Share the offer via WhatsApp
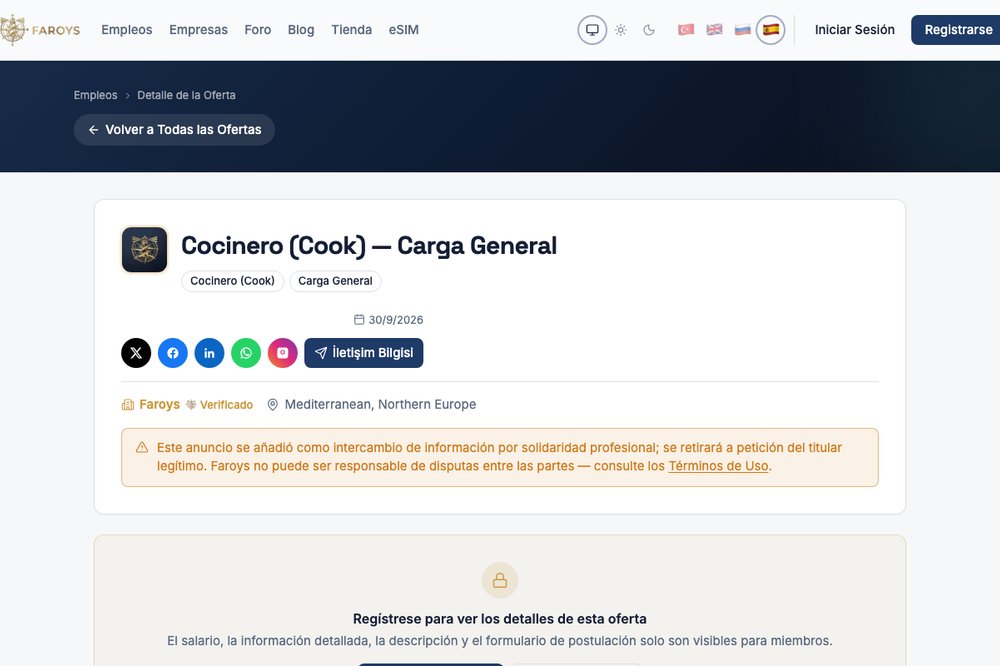 pyautogui.click(x=246, y=353)
